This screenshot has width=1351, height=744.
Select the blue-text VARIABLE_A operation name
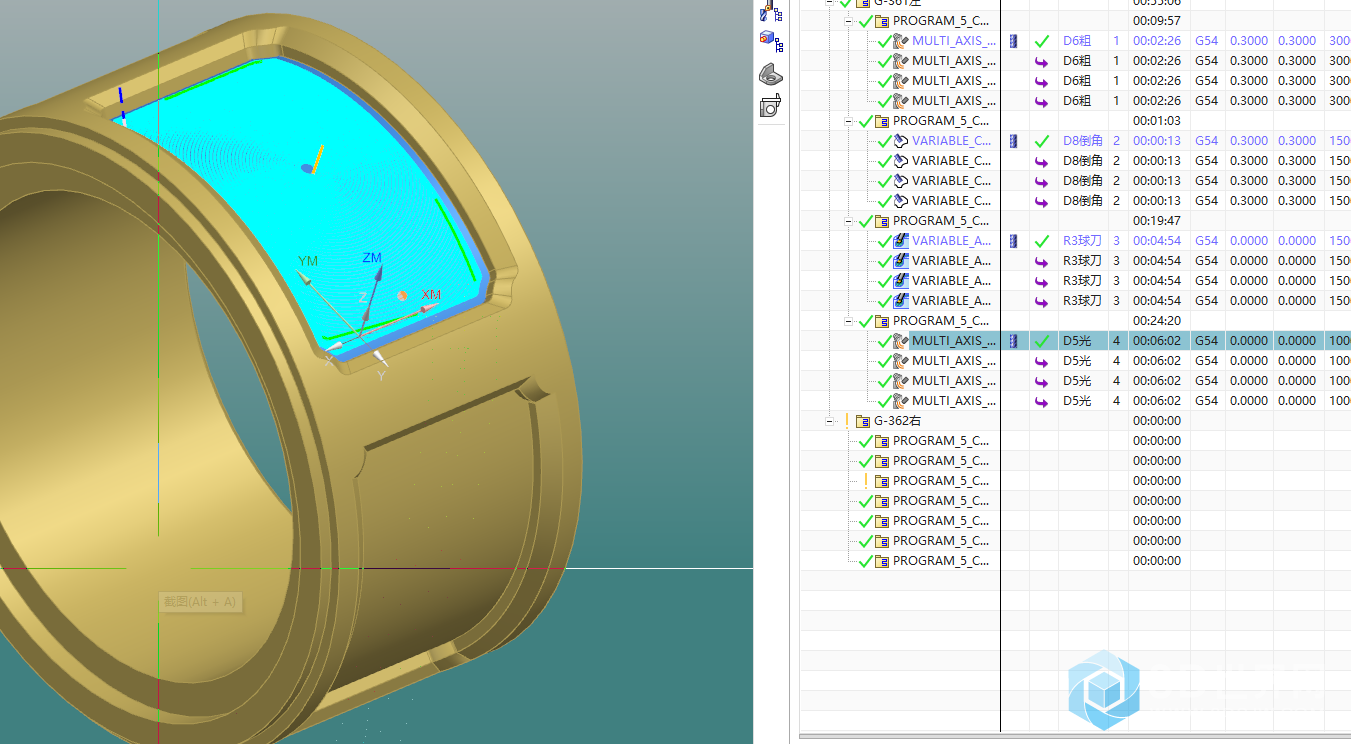point(954,241)
